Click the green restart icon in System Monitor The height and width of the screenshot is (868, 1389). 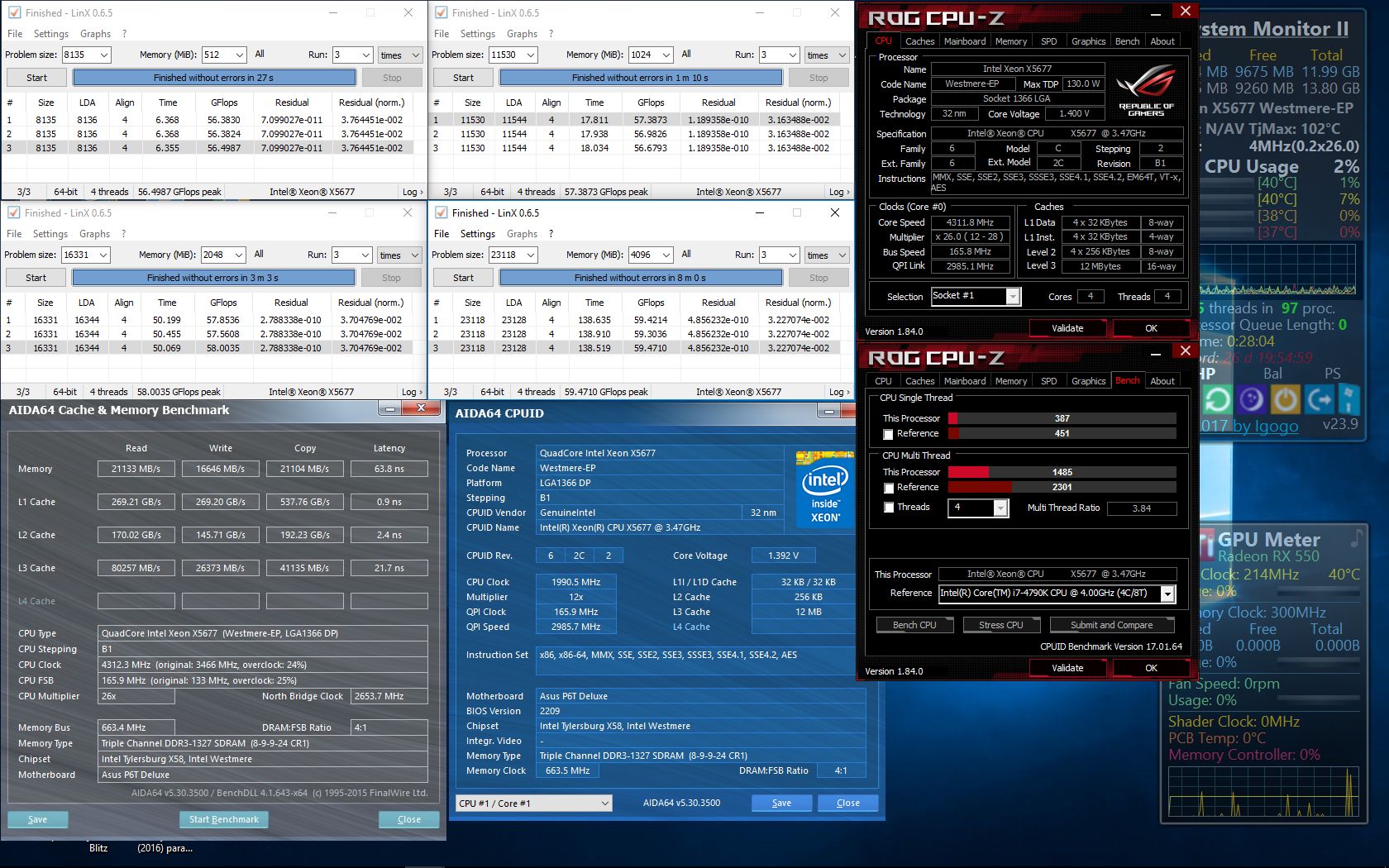pyautogui.click(x=1216, y=400)
